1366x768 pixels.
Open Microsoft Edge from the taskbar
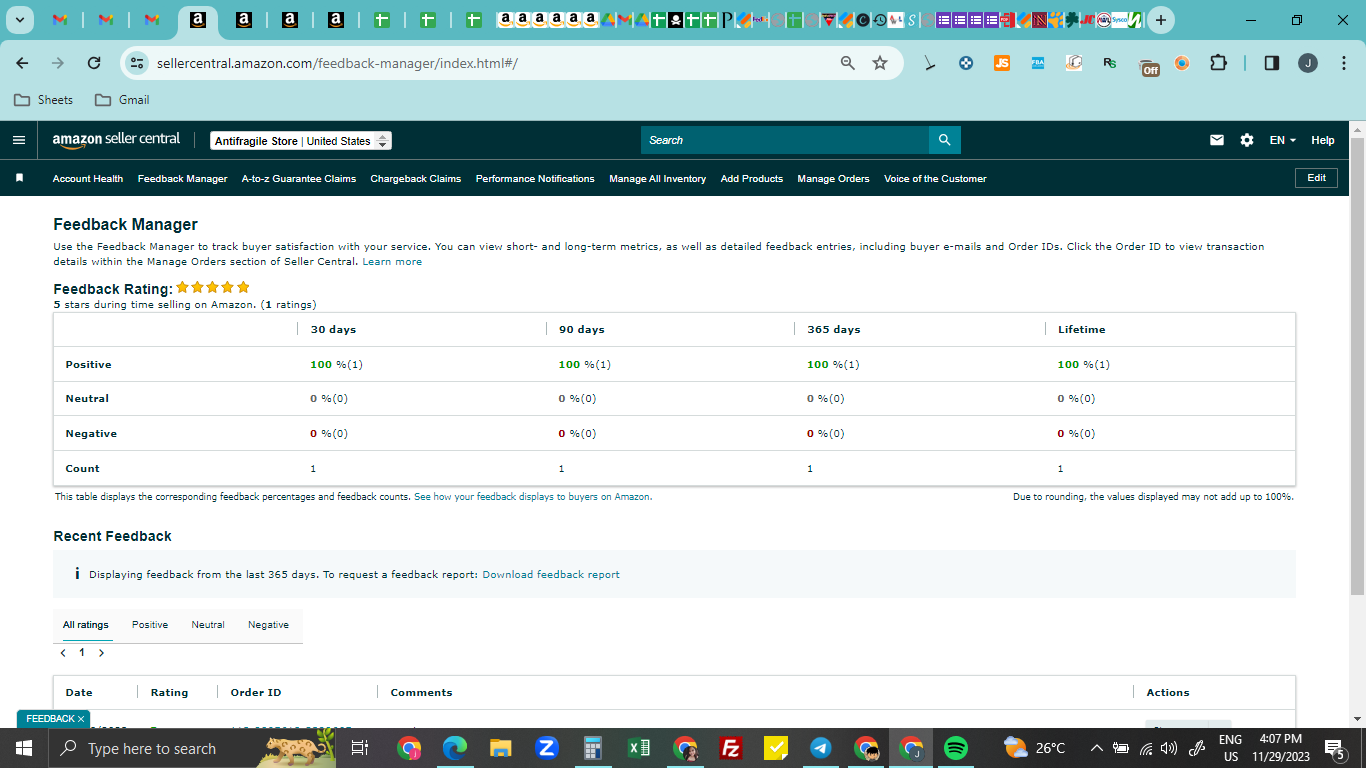(455, 748)
